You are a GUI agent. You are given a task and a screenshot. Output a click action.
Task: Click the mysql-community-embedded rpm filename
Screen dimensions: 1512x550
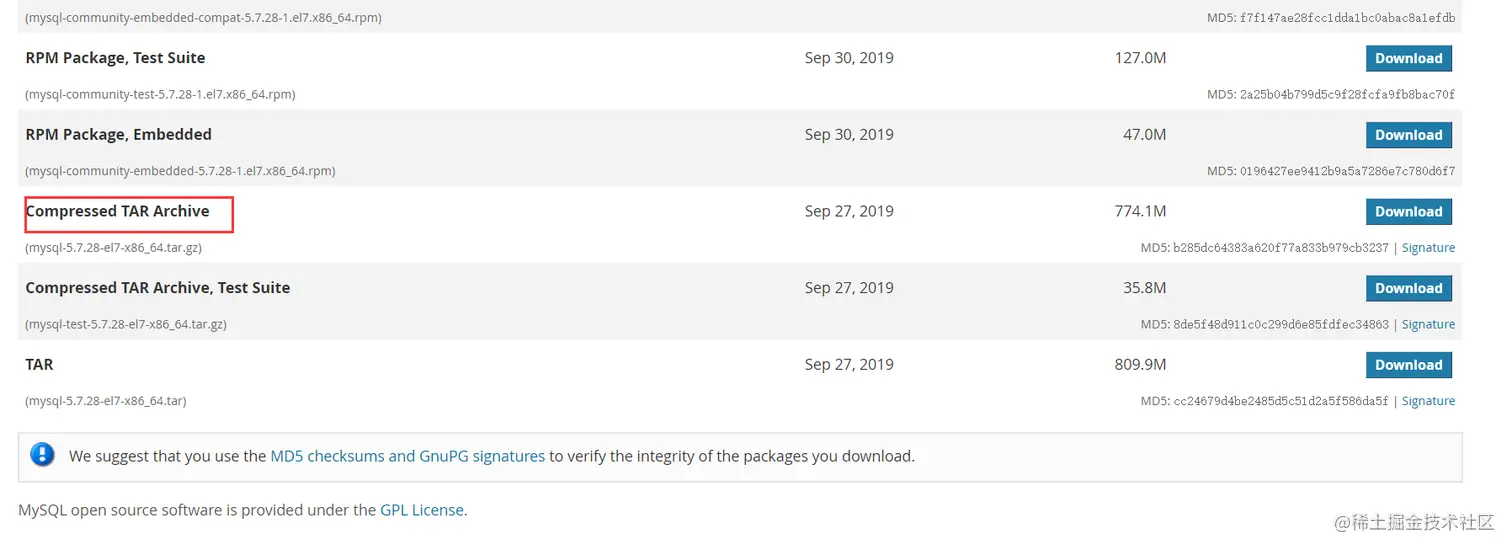point(180,171)
